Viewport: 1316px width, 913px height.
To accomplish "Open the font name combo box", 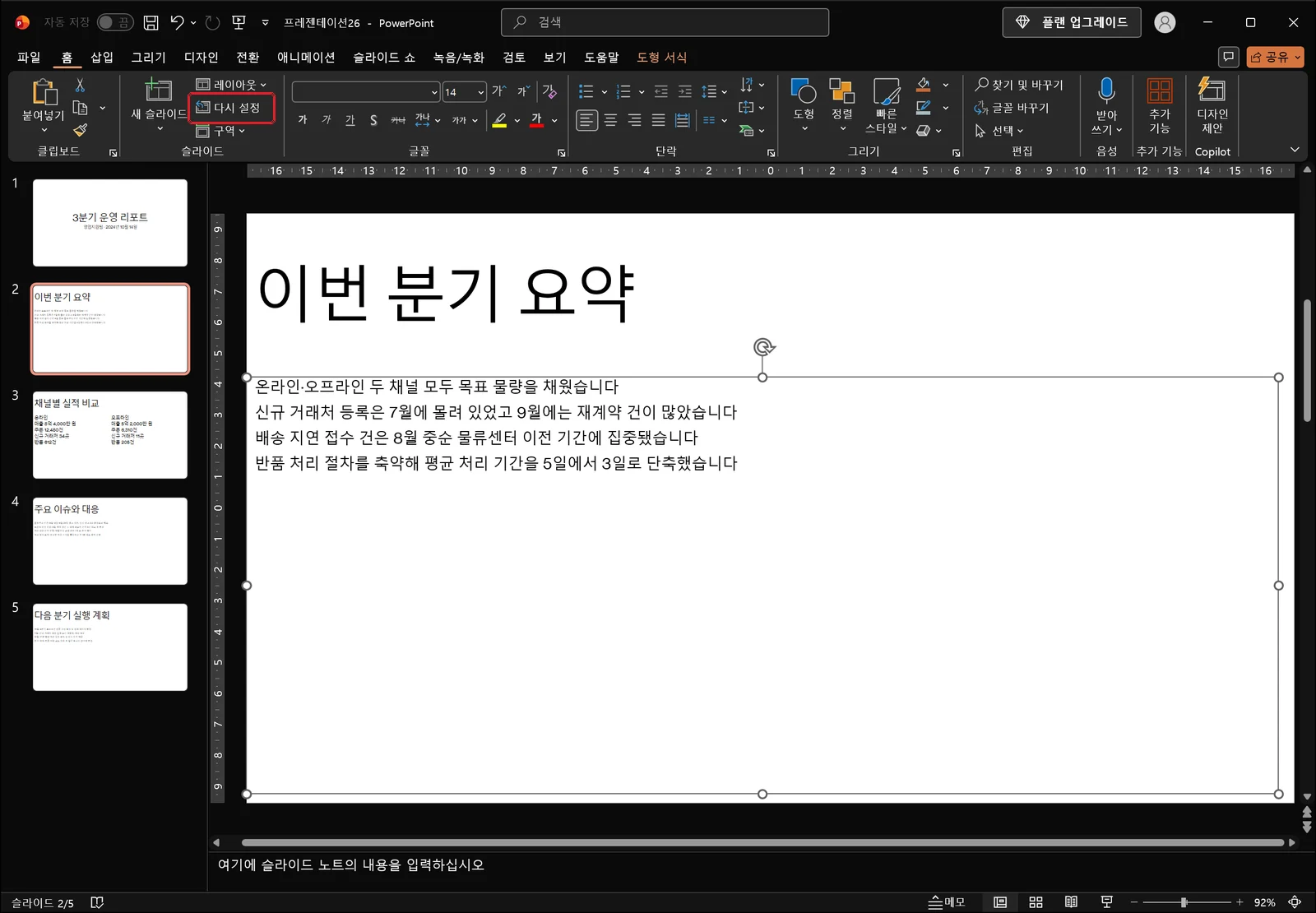I will 366,92.
